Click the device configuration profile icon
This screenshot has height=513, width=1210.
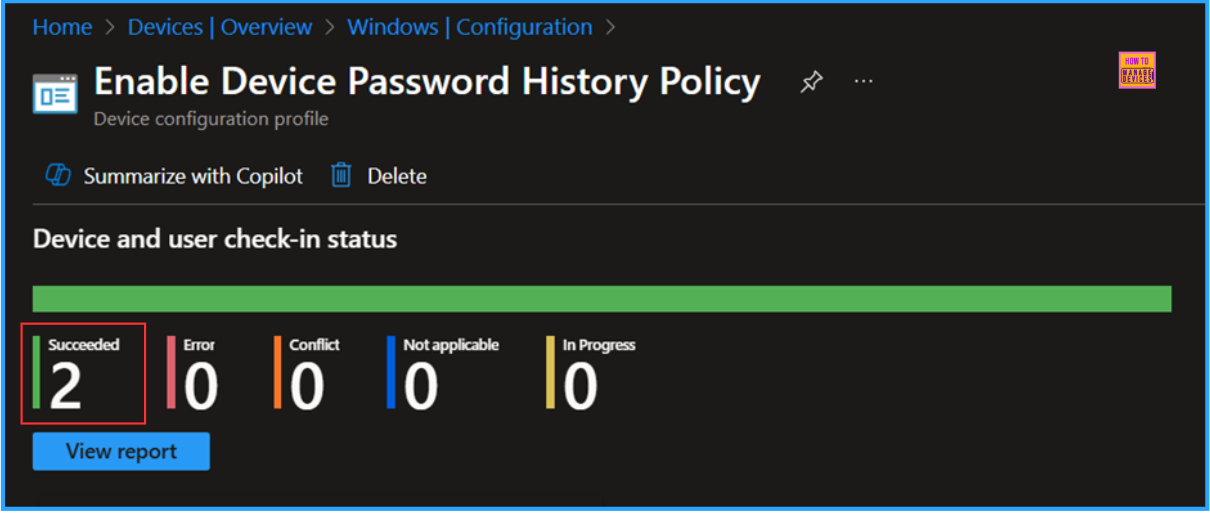coord(54,92)
